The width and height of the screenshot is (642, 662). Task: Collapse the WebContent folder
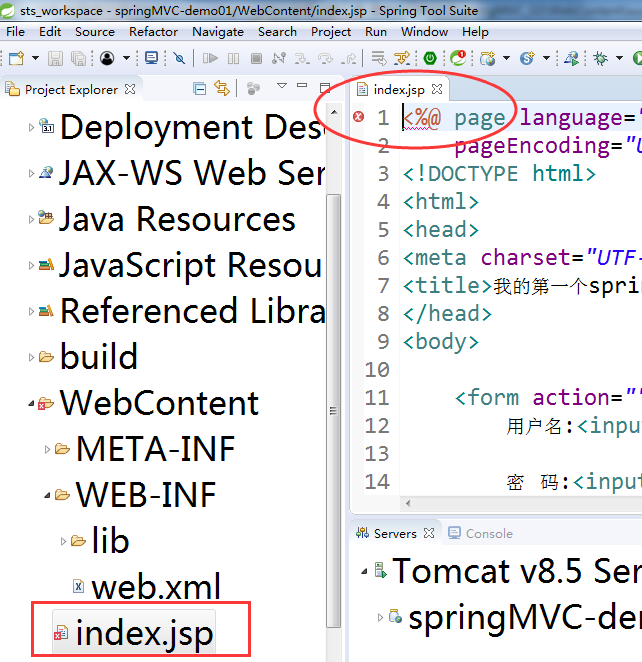(31, 404)
